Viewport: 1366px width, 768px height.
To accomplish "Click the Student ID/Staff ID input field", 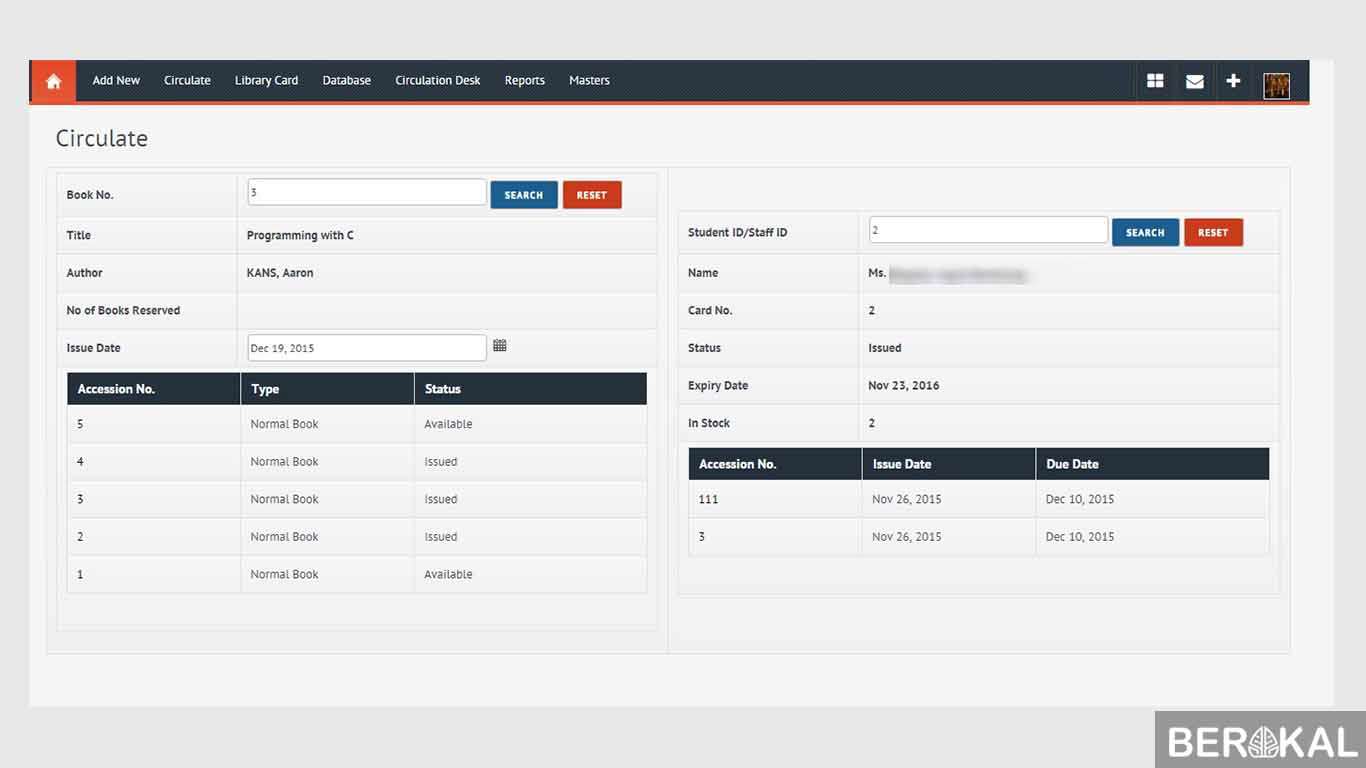I will 987,230.
